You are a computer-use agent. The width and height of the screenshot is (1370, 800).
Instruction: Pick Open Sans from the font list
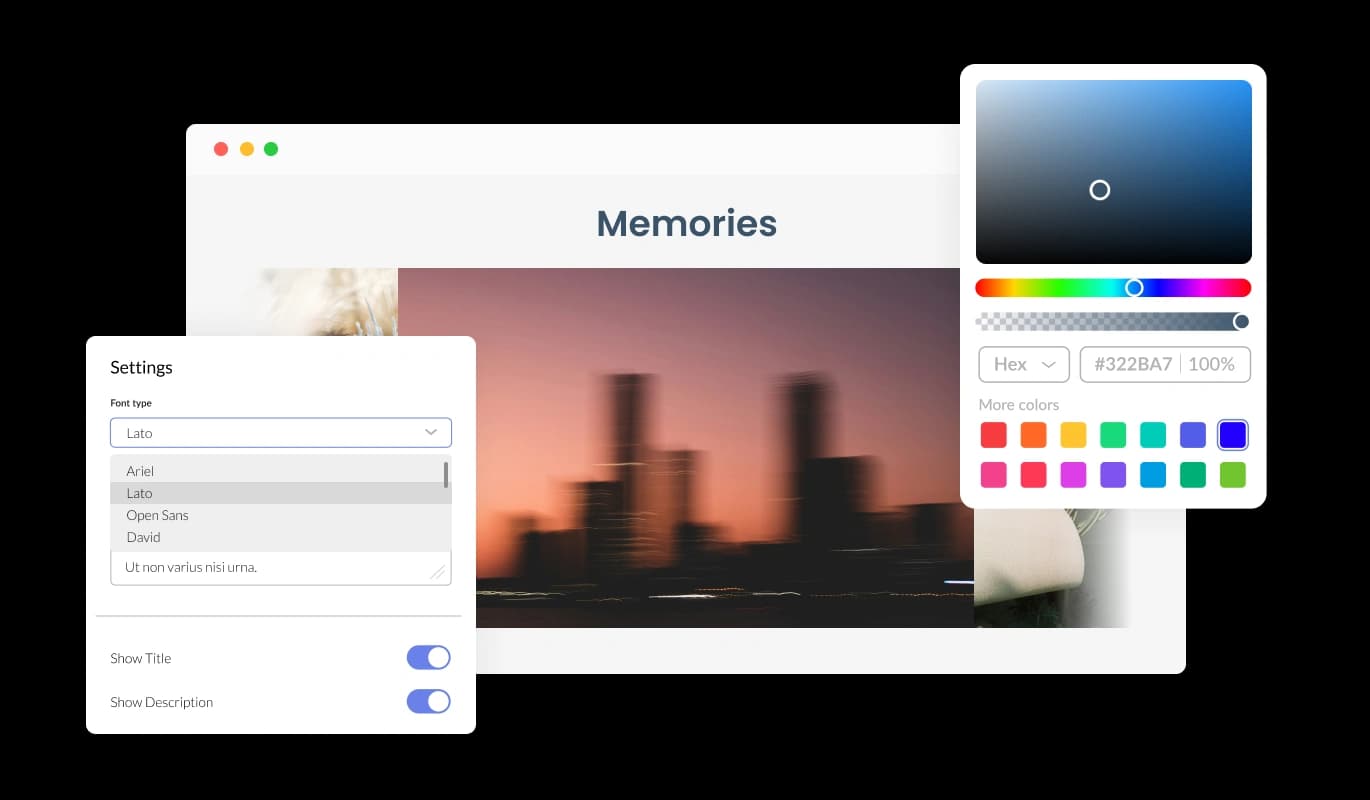click(x=281, y=515)
